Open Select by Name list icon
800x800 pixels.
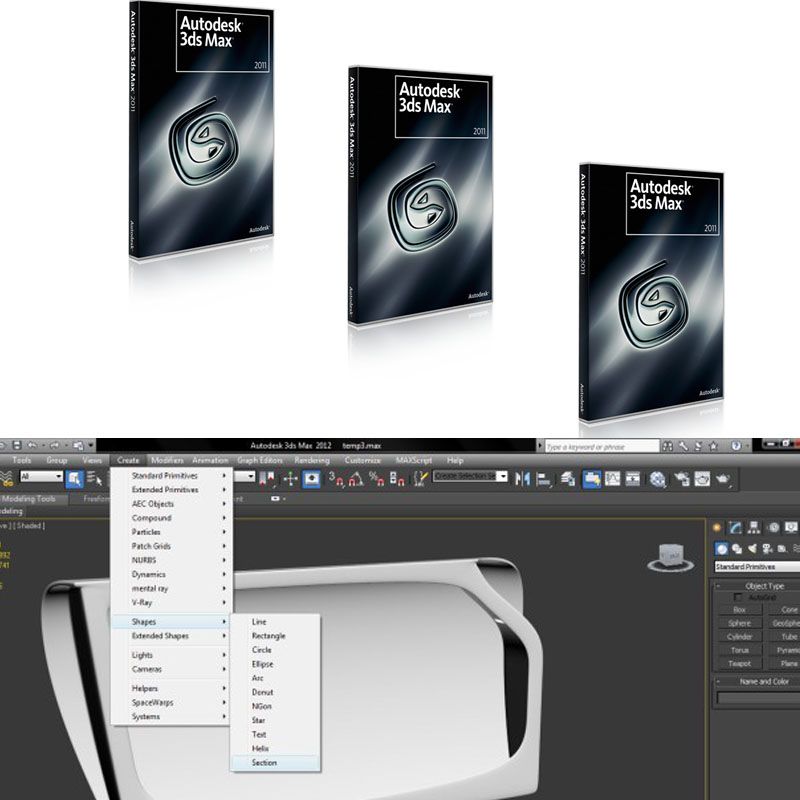(x=94, y=479)
